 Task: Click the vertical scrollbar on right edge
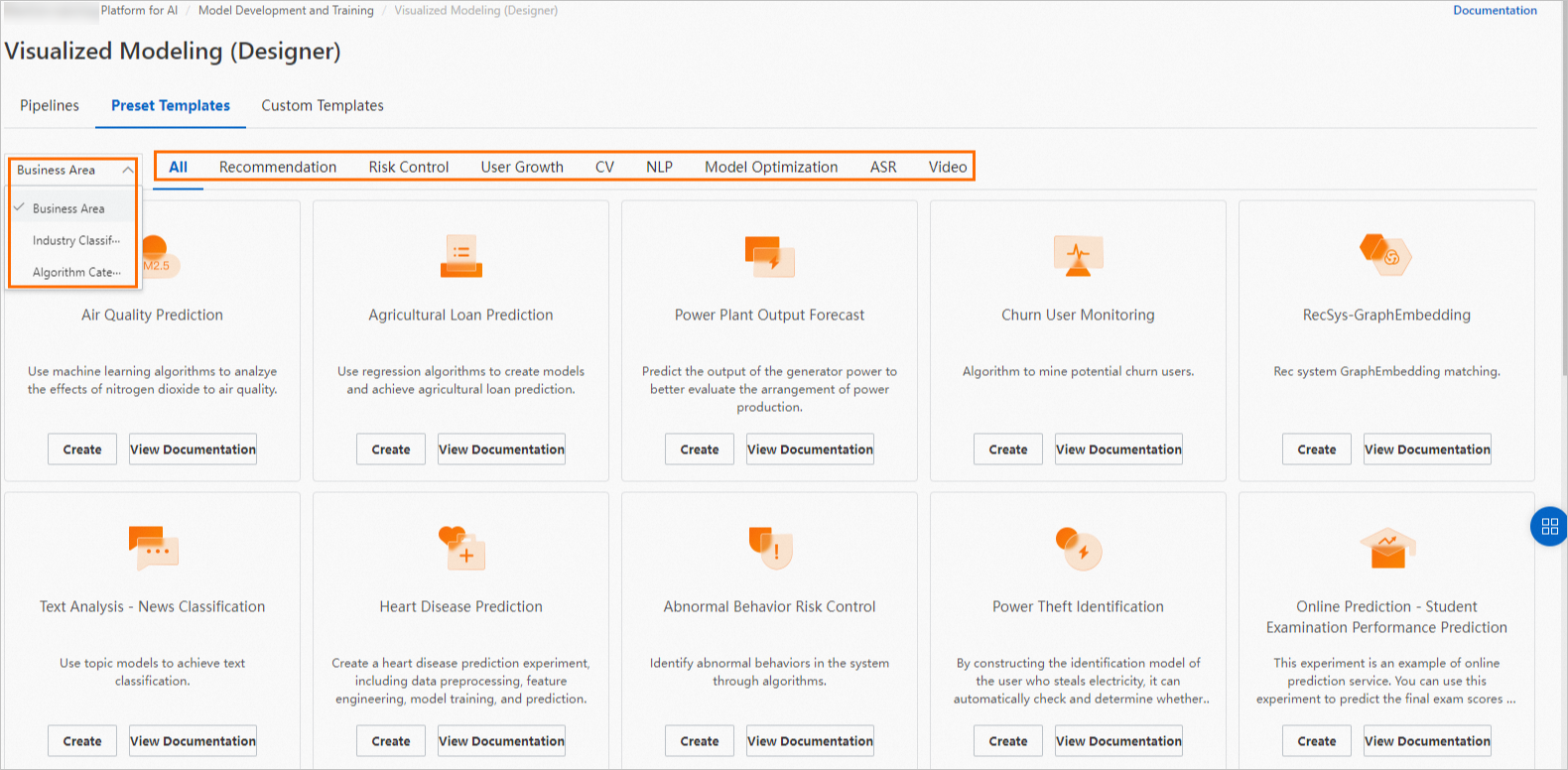(1564, 189)
